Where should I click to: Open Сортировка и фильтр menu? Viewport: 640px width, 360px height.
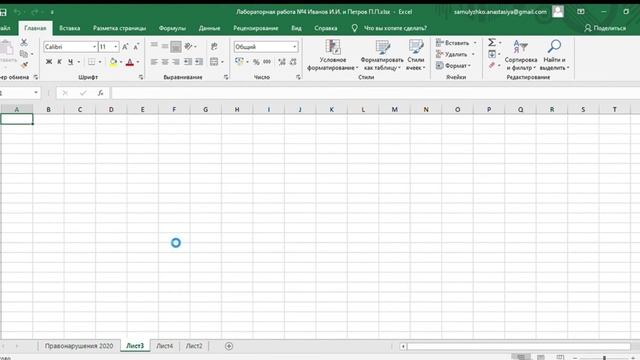521,55
